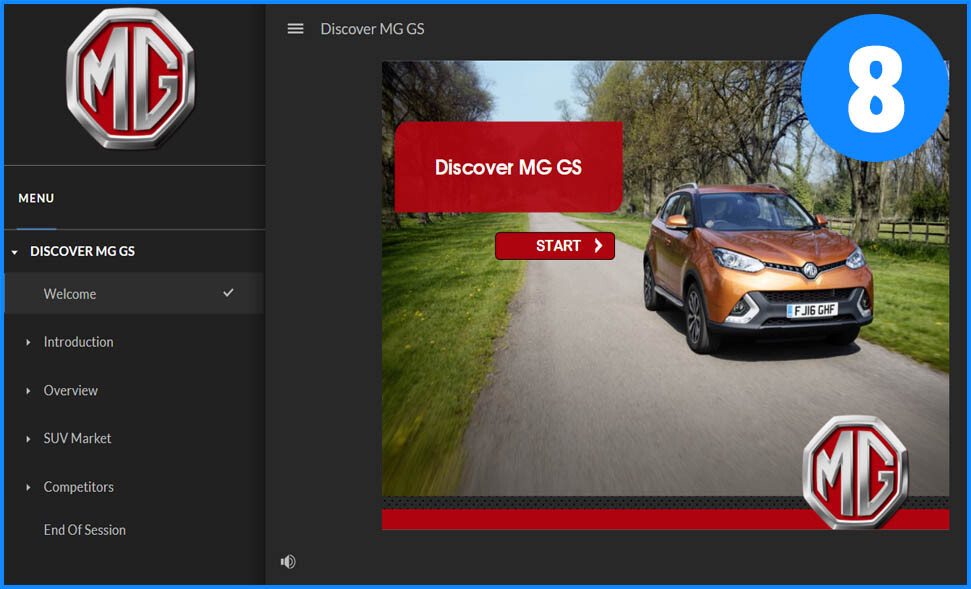Click the MG logo on the slide
Image resolution: width=971 pixels, height=589 pixels.
[x=855, y=472]
